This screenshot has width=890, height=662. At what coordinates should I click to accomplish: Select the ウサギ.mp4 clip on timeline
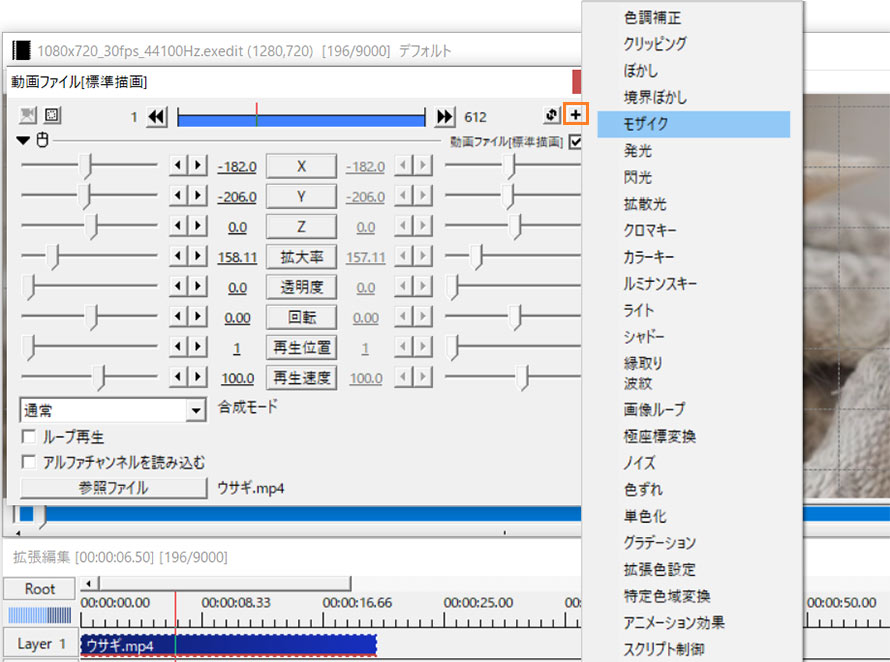pos(228,646)
